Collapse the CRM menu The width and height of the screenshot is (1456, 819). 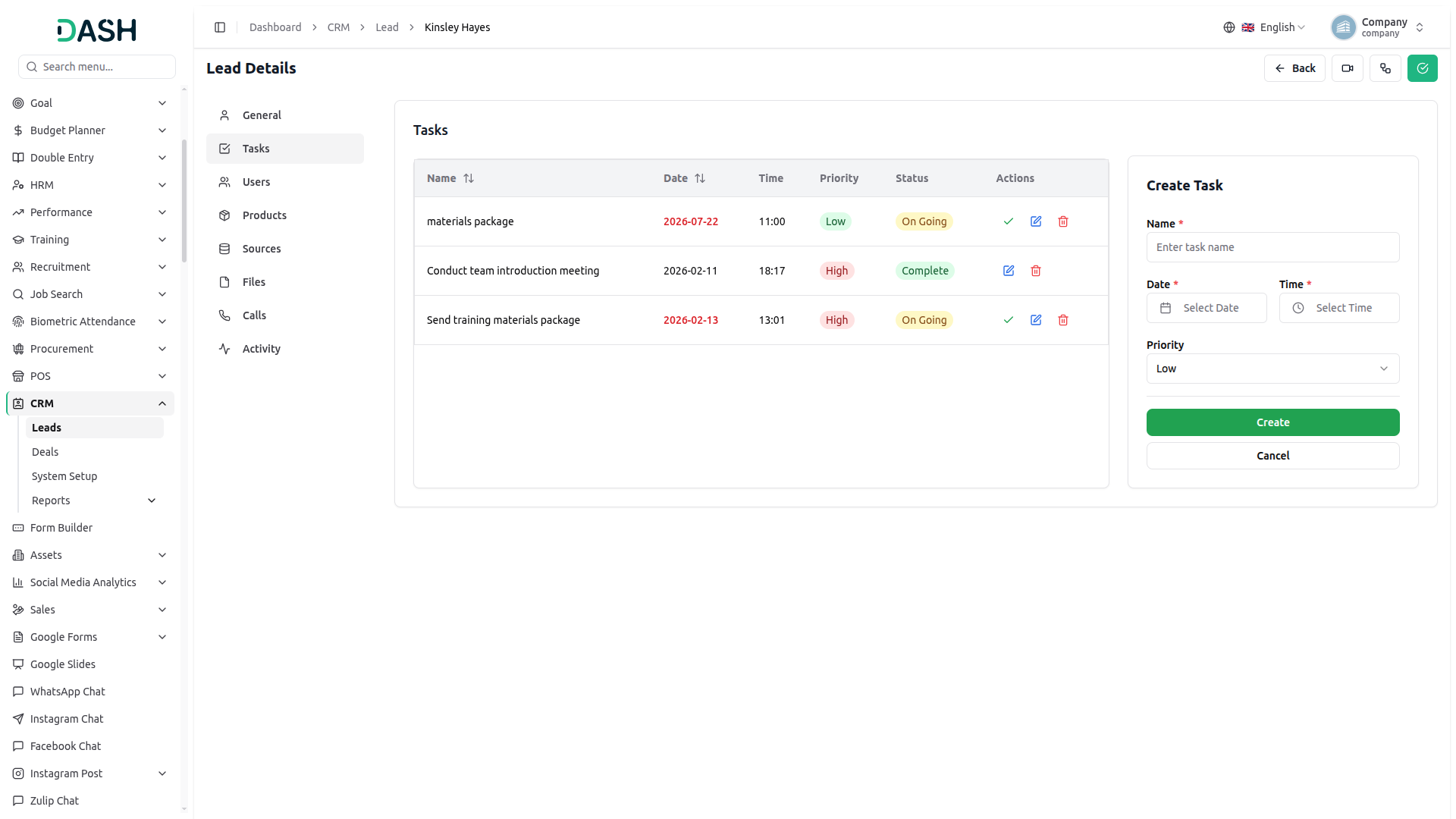[x=91, y=403]
